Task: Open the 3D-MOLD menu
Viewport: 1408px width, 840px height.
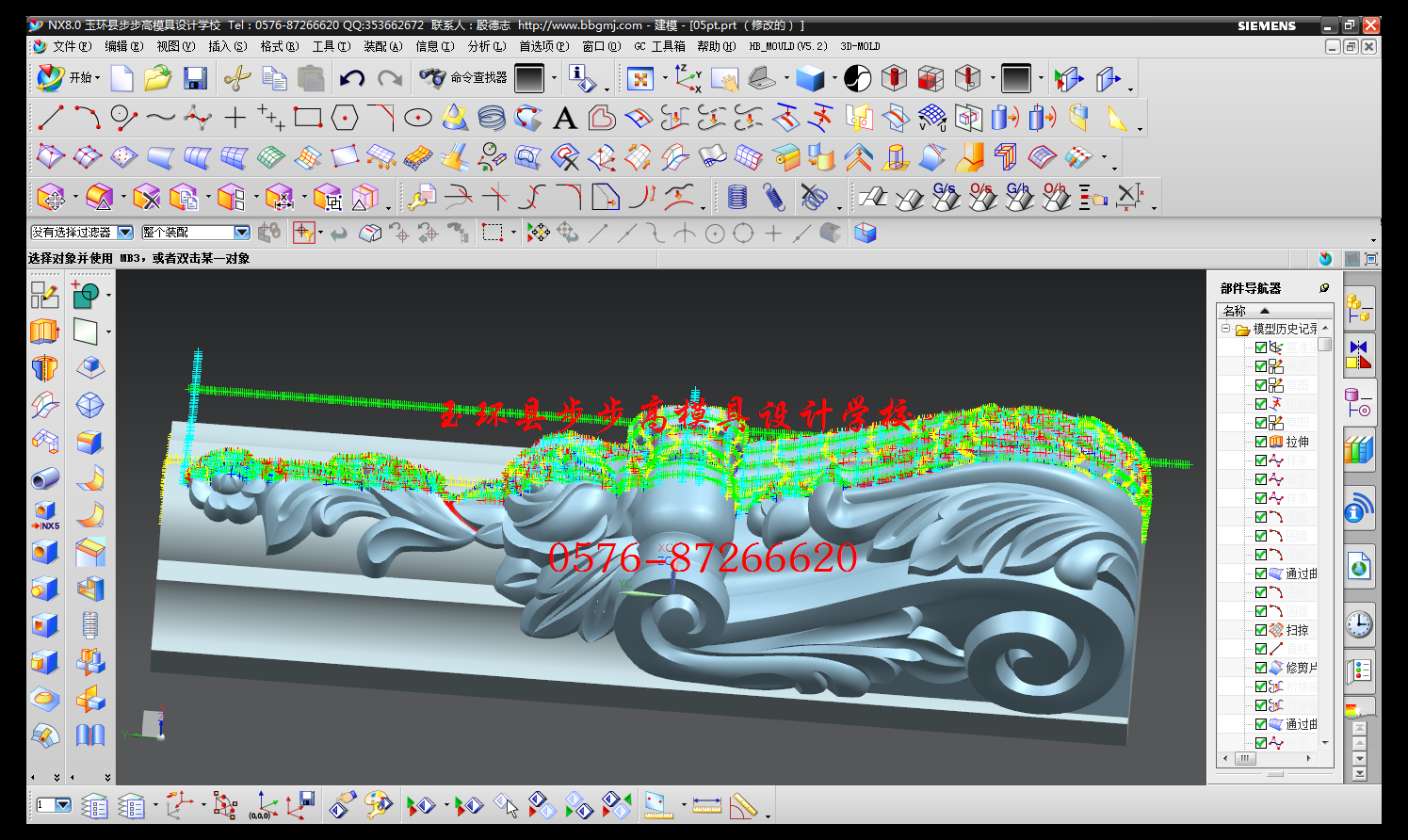Action: (860, 46)
